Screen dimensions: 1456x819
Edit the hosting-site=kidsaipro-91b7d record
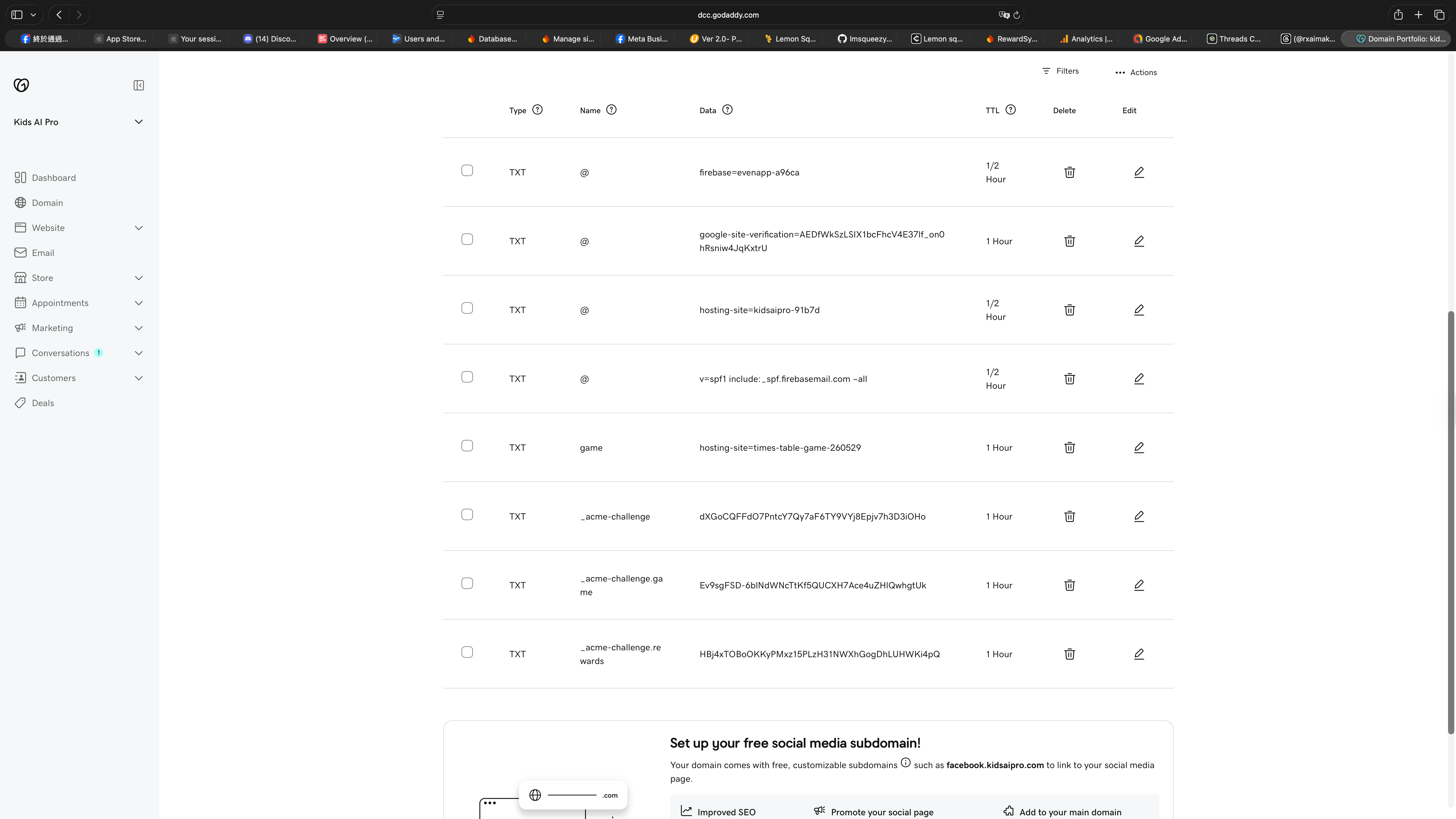[1139, 310]
